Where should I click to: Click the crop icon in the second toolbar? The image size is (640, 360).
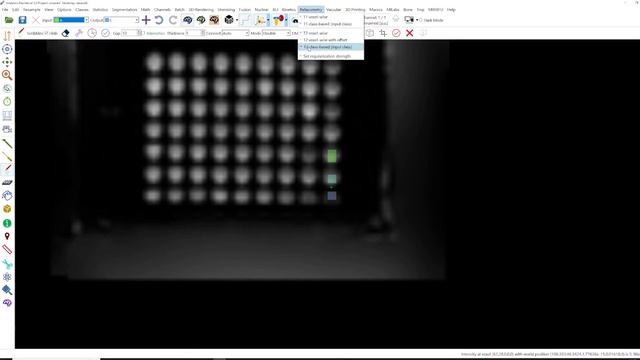[x=383, y=33]
